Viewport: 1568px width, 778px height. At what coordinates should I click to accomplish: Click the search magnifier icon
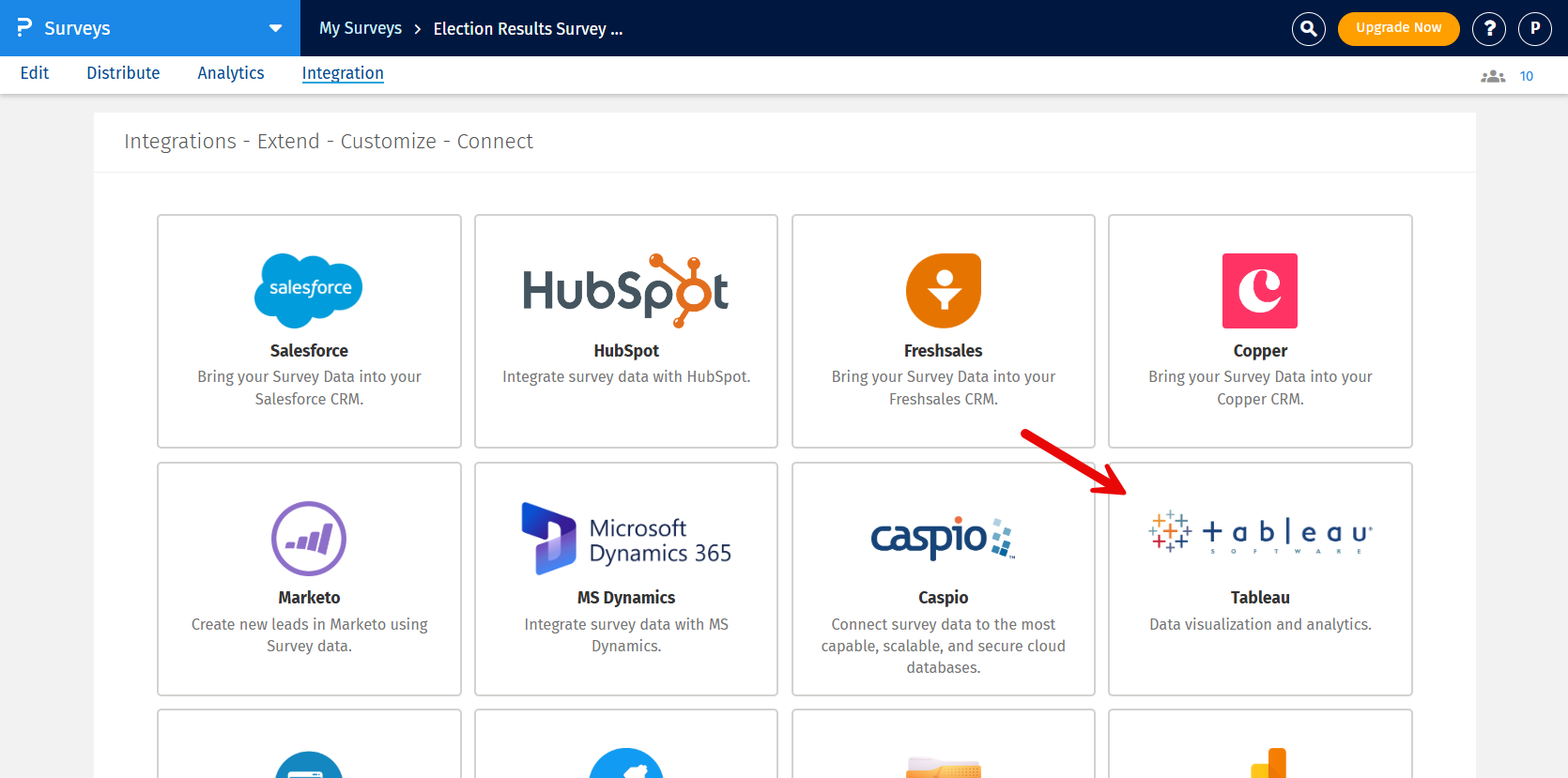click(x=1308, y=29)
